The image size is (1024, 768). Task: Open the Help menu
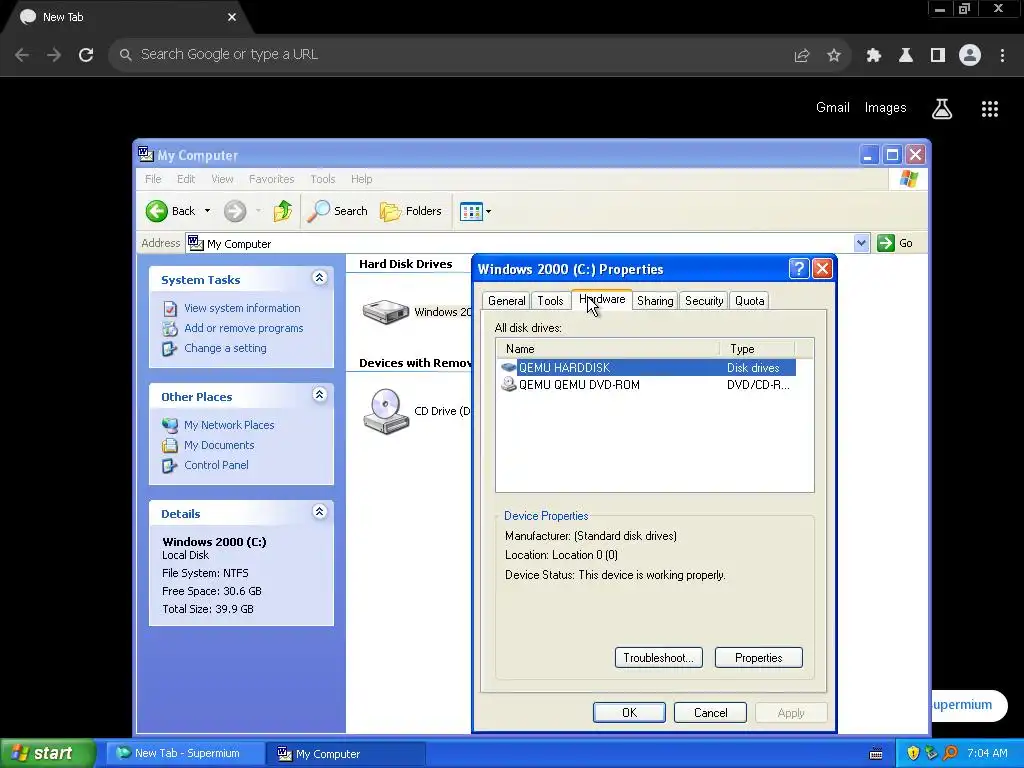pyautogui.click(x=361, y=179)
